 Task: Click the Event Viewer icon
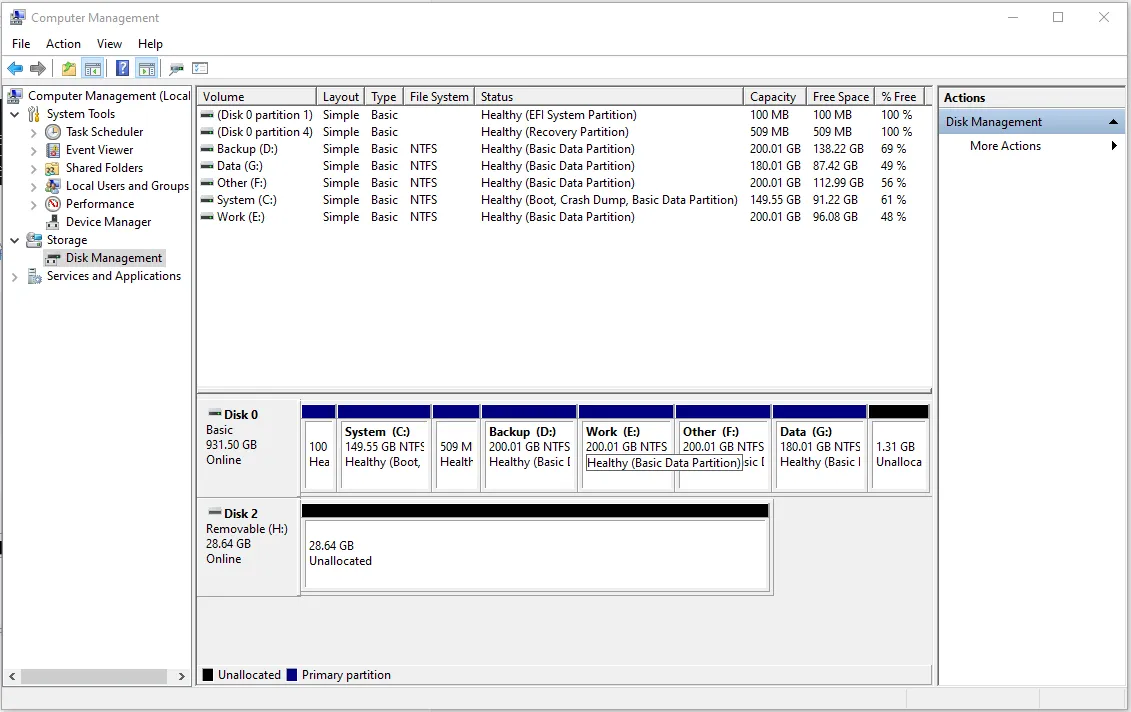[53, 150]
